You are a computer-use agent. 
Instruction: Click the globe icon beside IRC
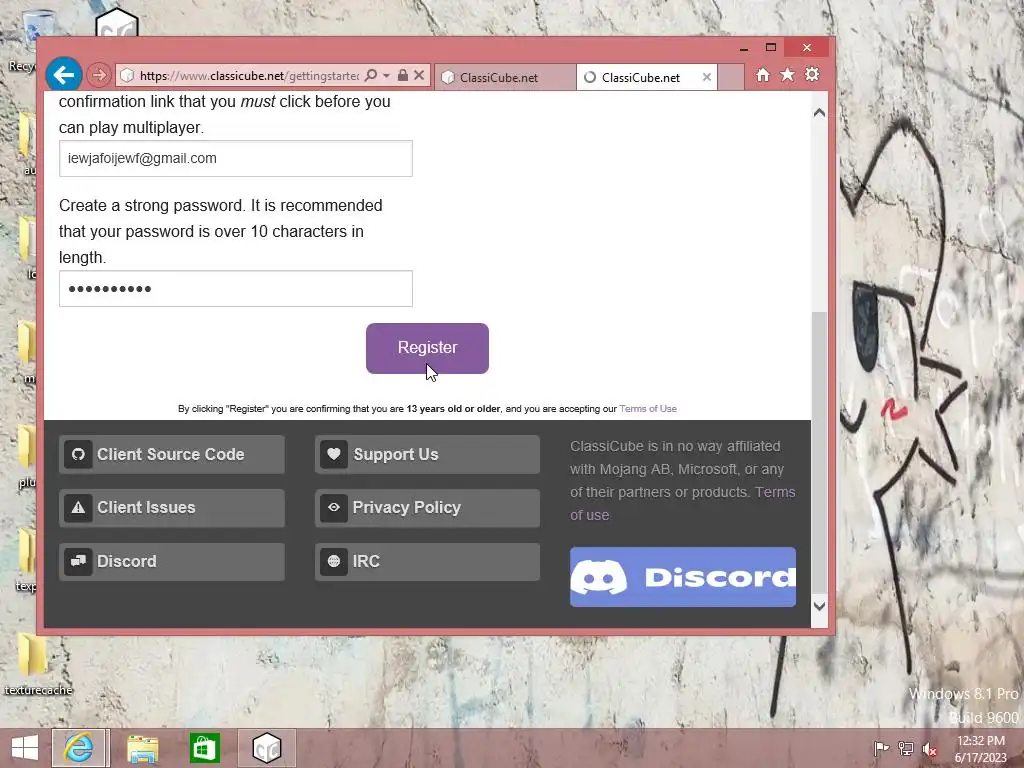click(x=334, y=561)
